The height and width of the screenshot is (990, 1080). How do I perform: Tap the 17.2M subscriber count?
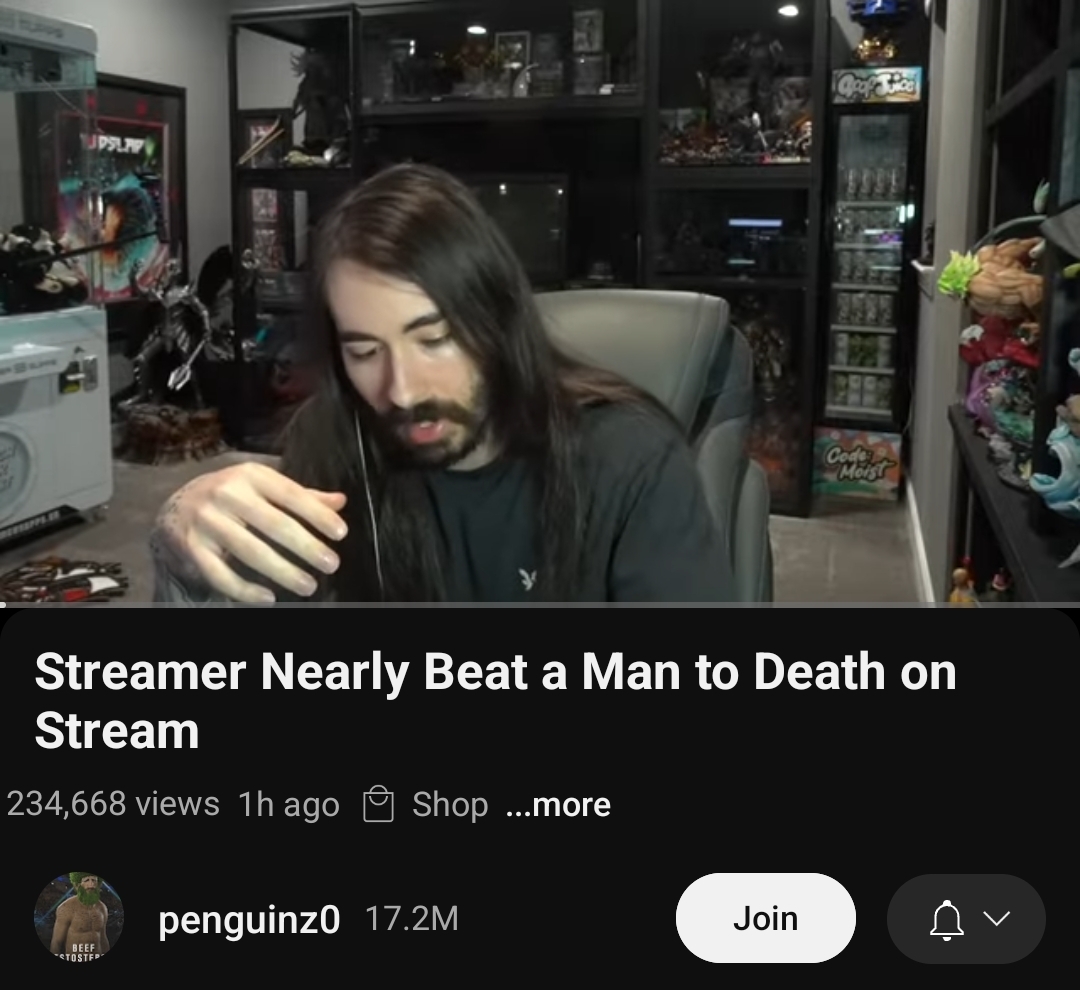click(412, 918)
